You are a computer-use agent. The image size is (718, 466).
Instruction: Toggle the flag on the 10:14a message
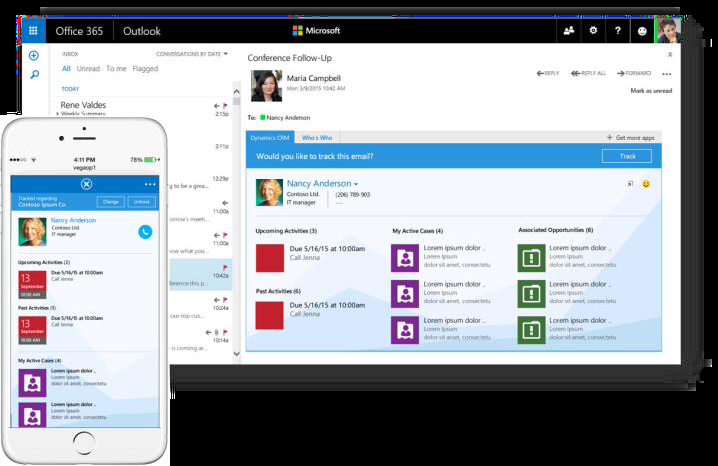click(x=225, y=332)
